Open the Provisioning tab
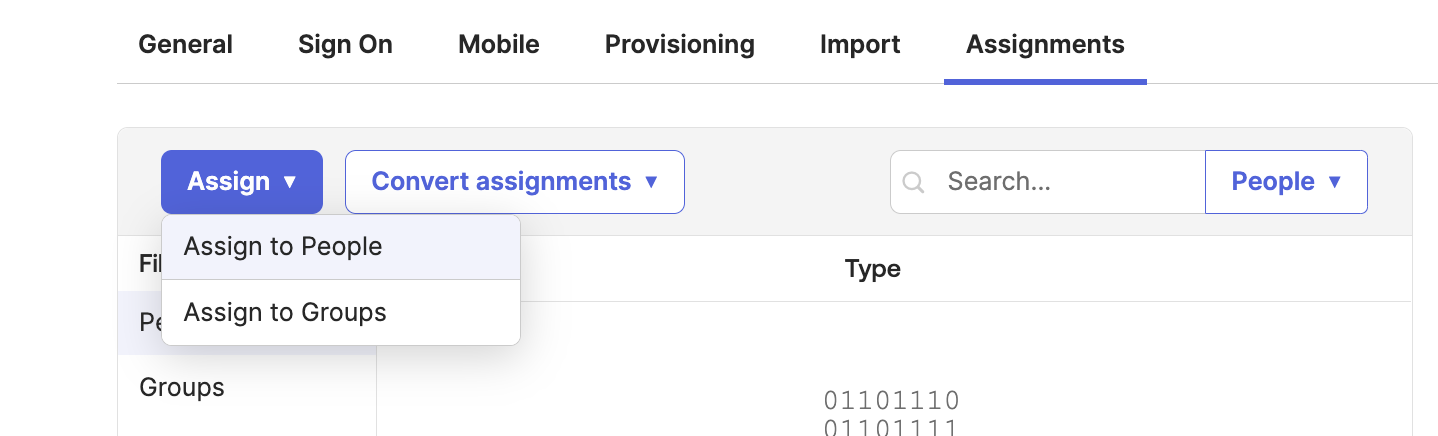 [679, 45]
